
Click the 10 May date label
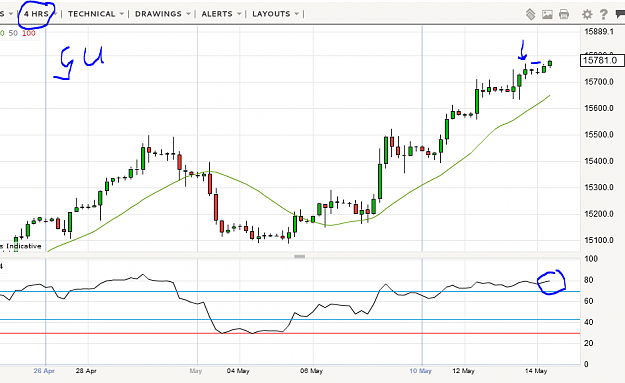[x=421, y=371]
